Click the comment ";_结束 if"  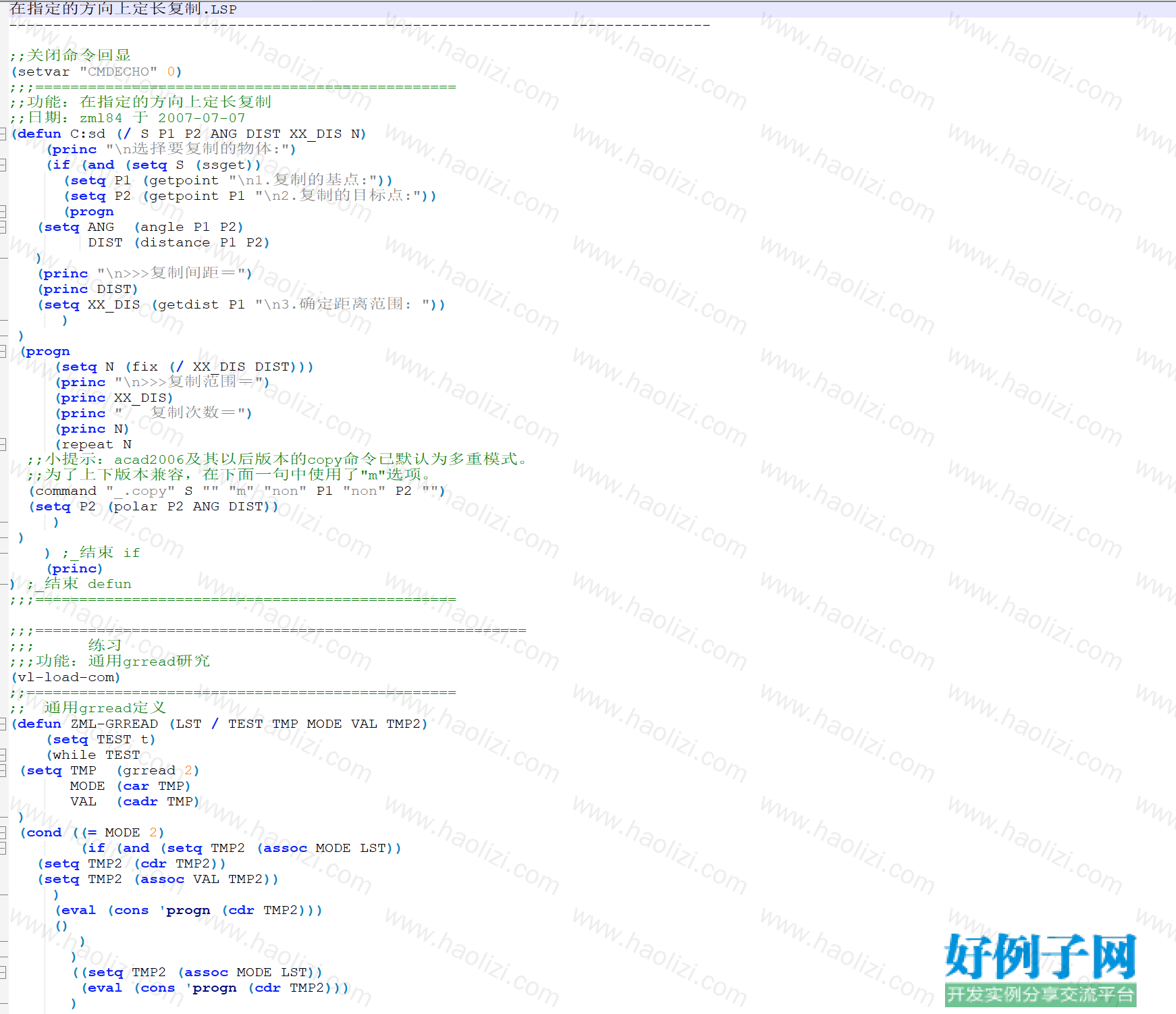coord(101,553)
